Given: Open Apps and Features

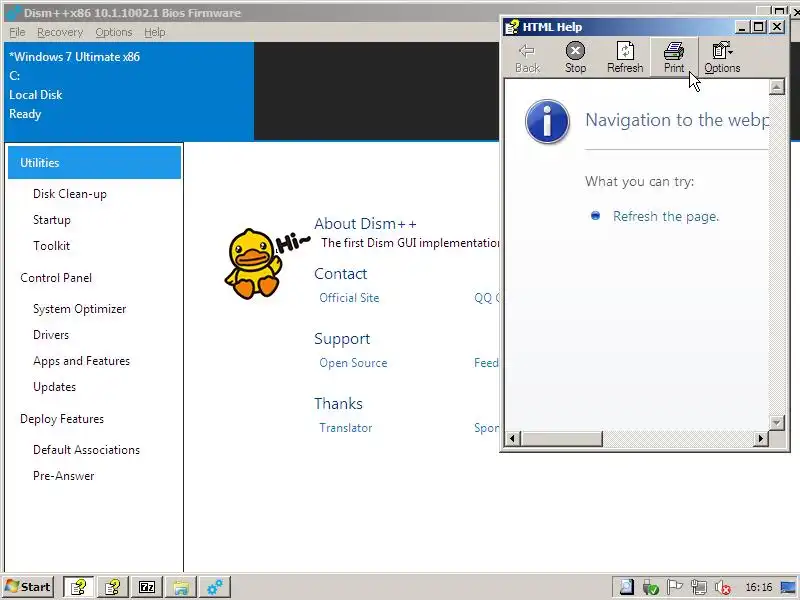Looking at the screenshot, I should click(x=81, y=361).
